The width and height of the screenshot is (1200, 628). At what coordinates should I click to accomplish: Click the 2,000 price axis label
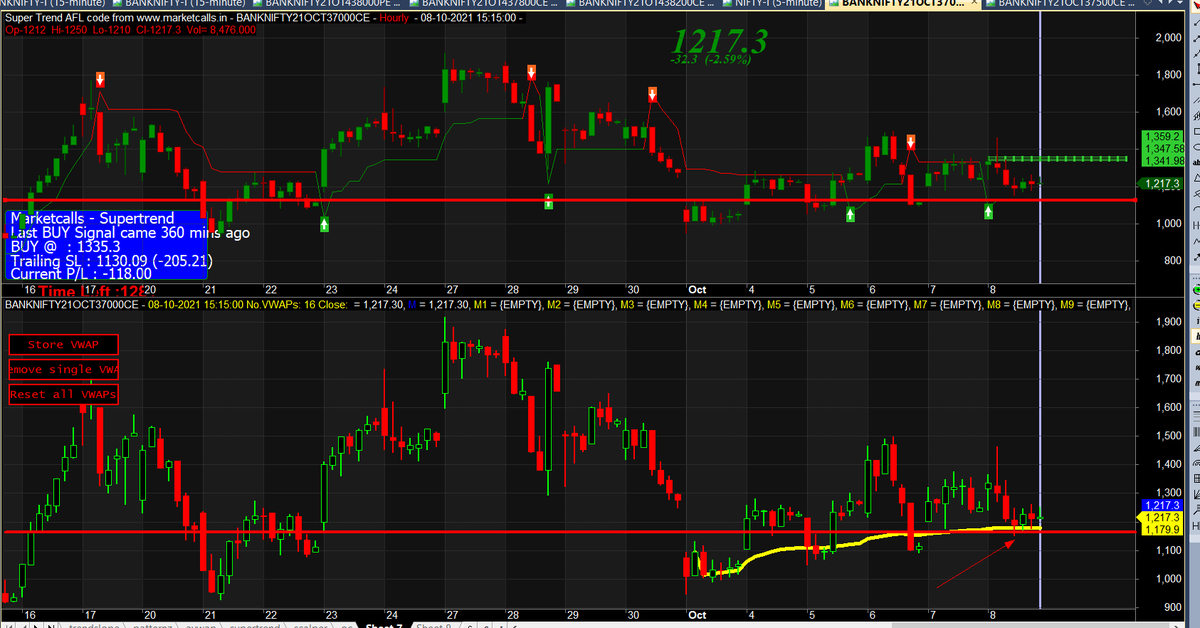[x=1169, y=38]
